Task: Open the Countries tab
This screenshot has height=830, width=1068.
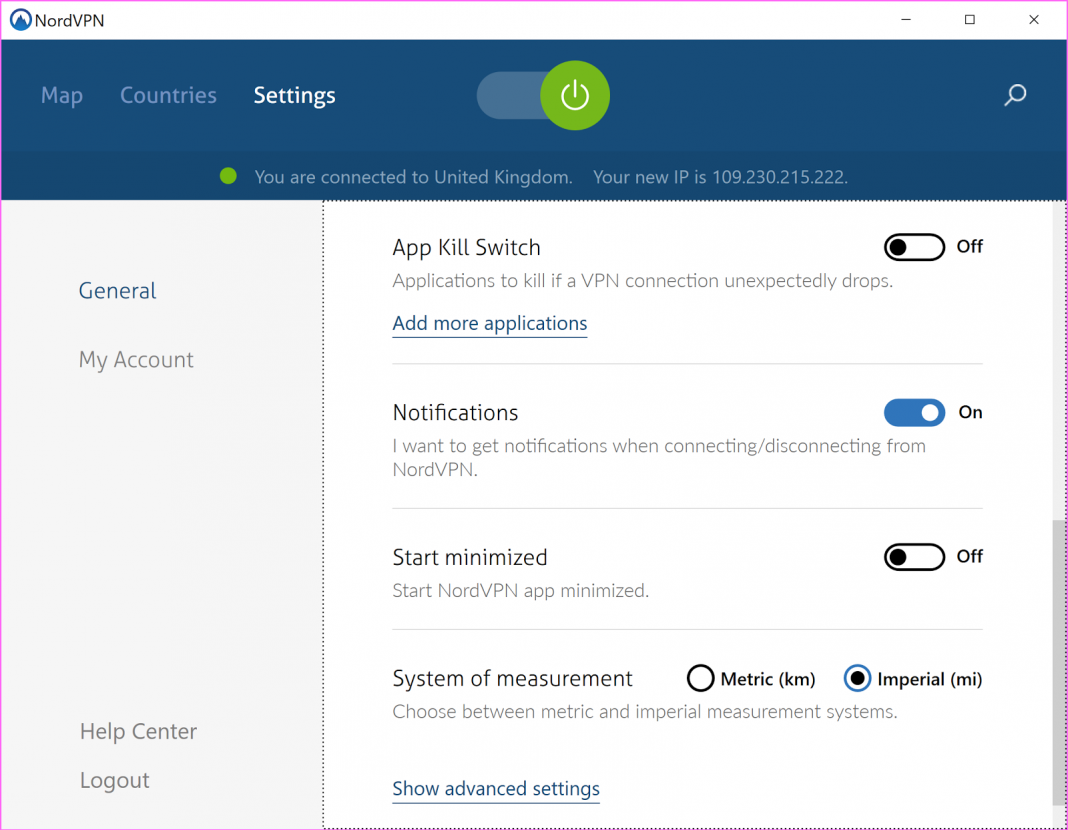Action: [x=168, y=95]
